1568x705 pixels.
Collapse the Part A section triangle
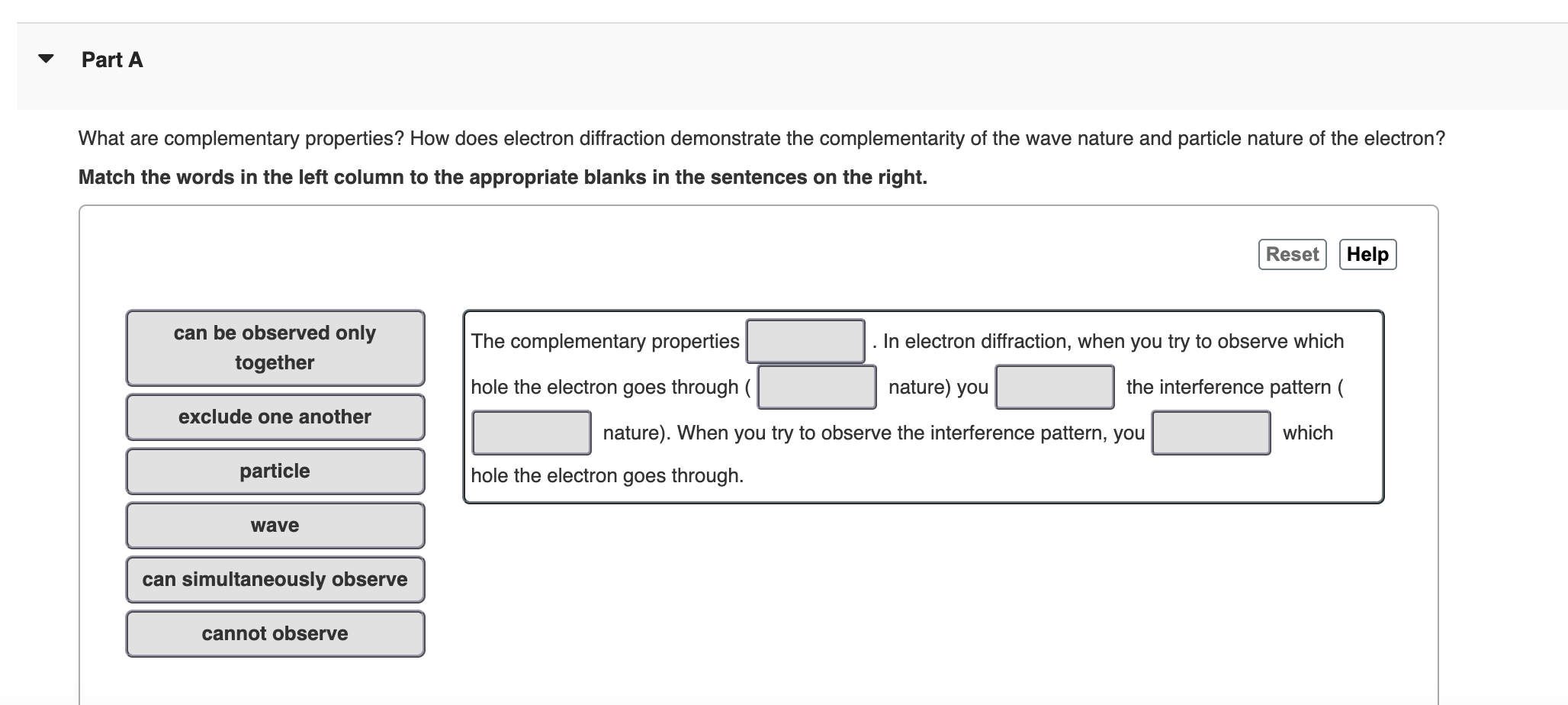(45, 60)
